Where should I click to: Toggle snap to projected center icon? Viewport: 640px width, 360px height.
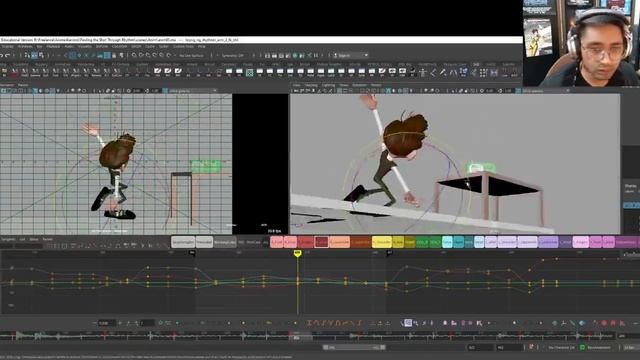click(155, 55)
